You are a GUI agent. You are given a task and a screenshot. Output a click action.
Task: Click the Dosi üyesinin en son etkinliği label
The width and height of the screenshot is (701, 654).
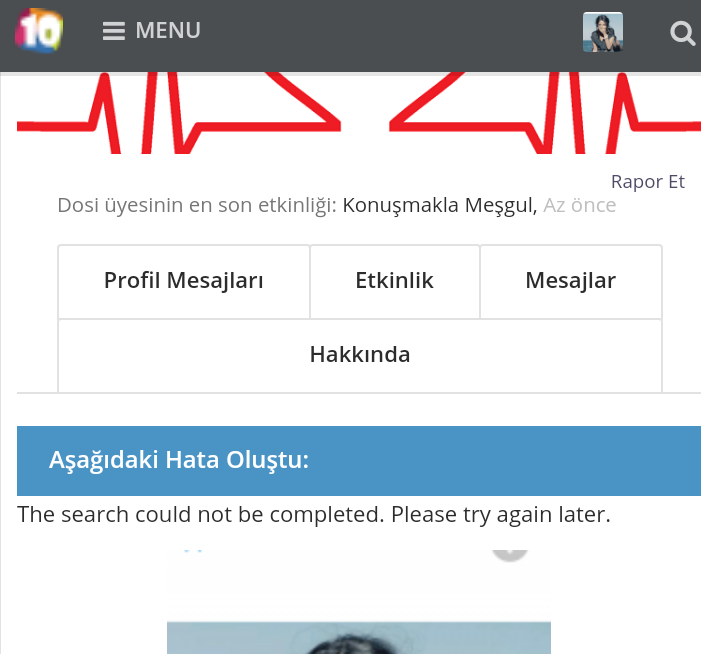197,205
